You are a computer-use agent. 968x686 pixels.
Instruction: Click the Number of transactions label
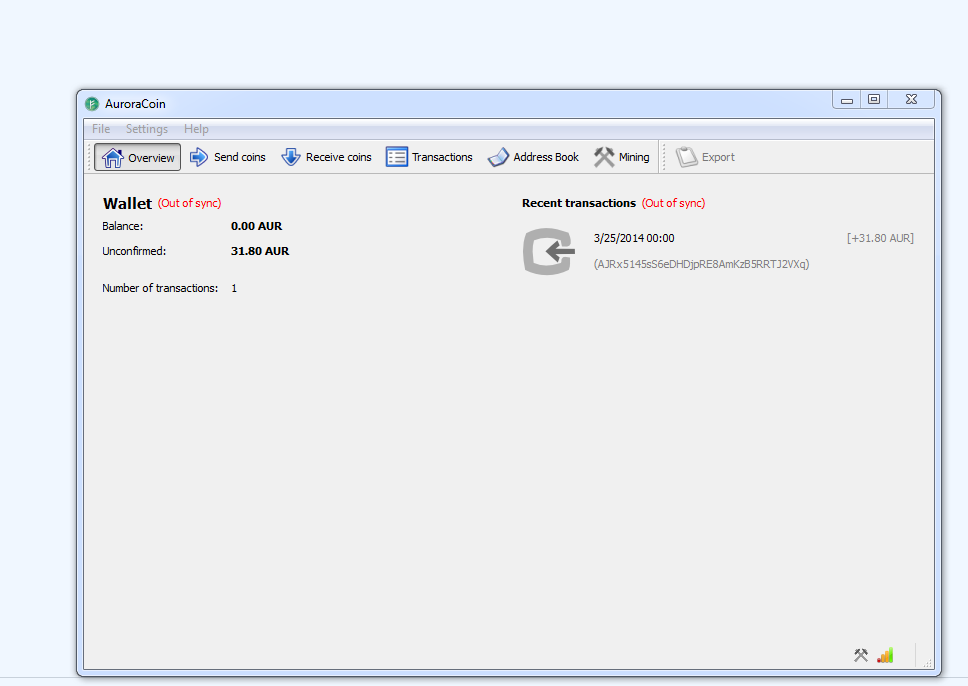coord(160,288)
